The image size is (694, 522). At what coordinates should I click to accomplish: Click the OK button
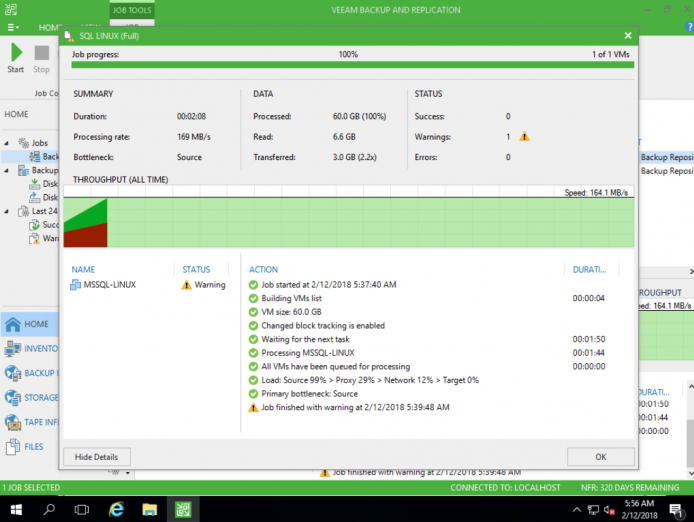[601, 457]
